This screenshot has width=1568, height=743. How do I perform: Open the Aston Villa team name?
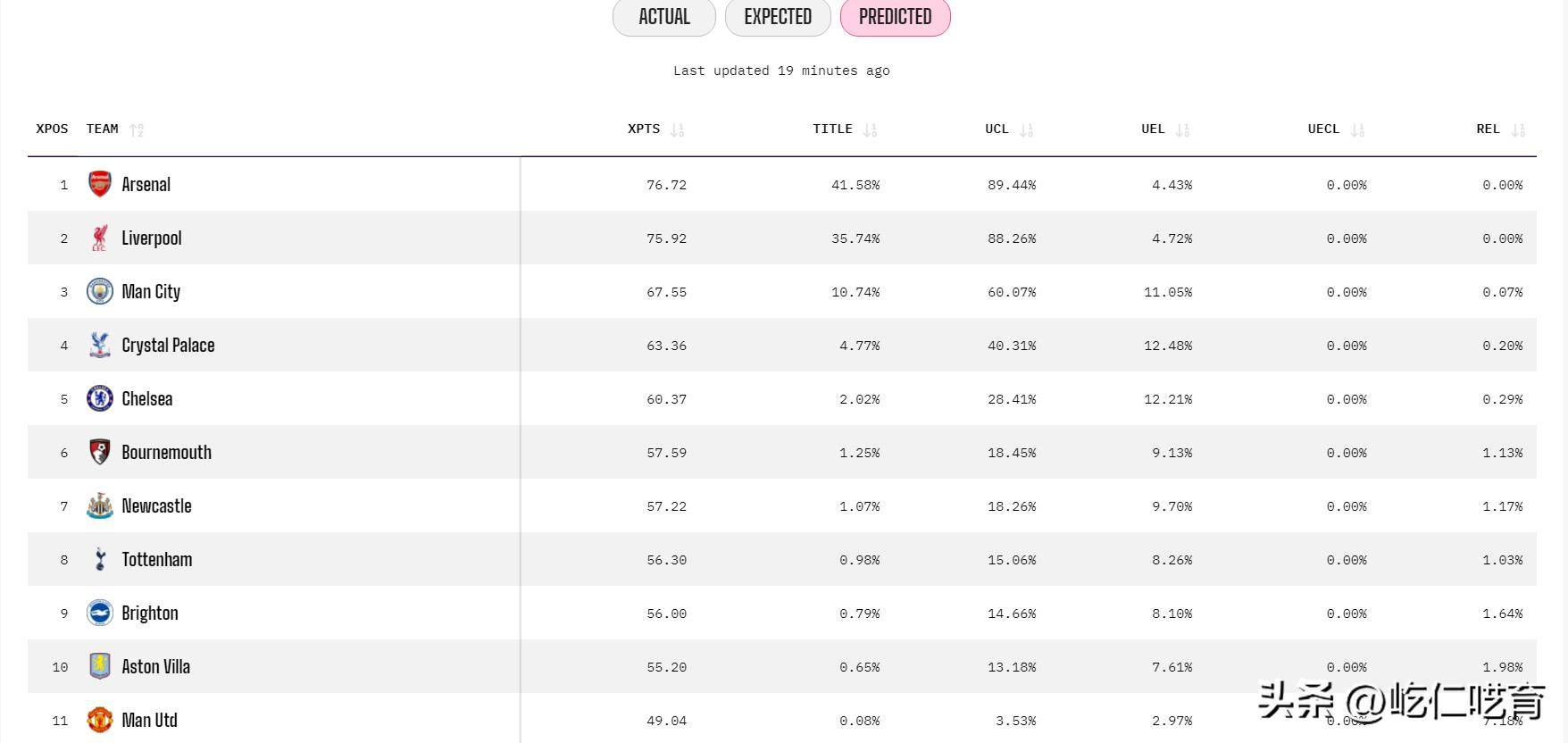coord(155,666)
